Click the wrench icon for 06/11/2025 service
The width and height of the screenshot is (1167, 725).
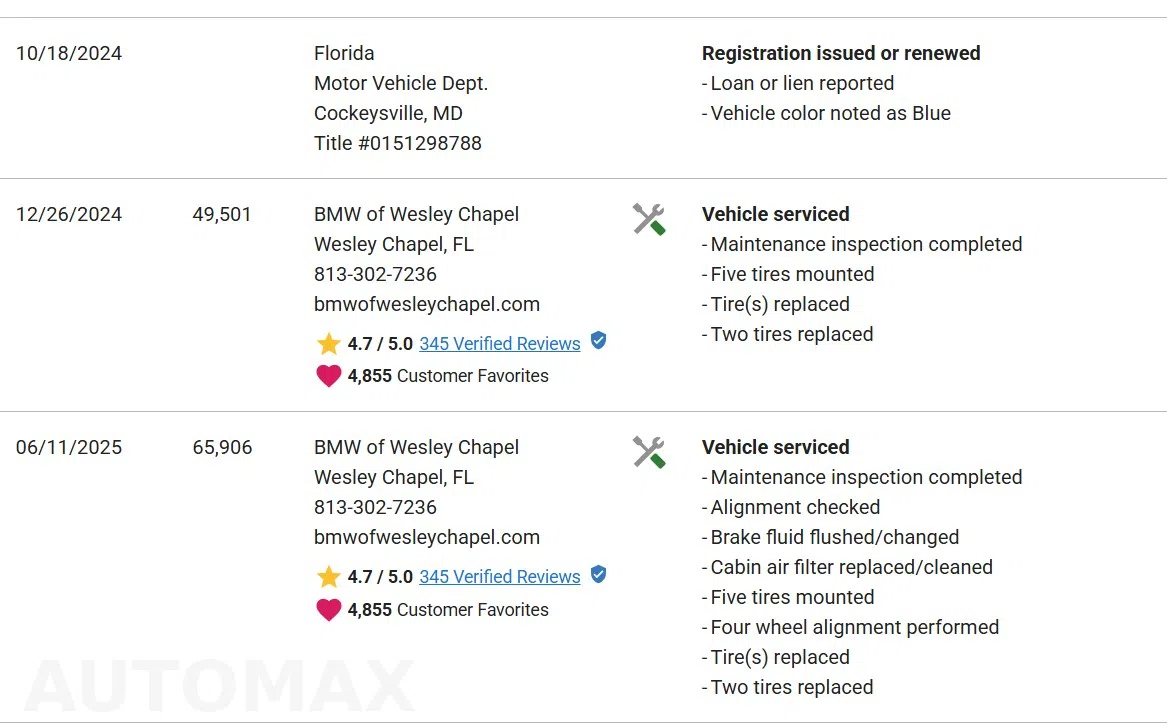click(649, 453)
